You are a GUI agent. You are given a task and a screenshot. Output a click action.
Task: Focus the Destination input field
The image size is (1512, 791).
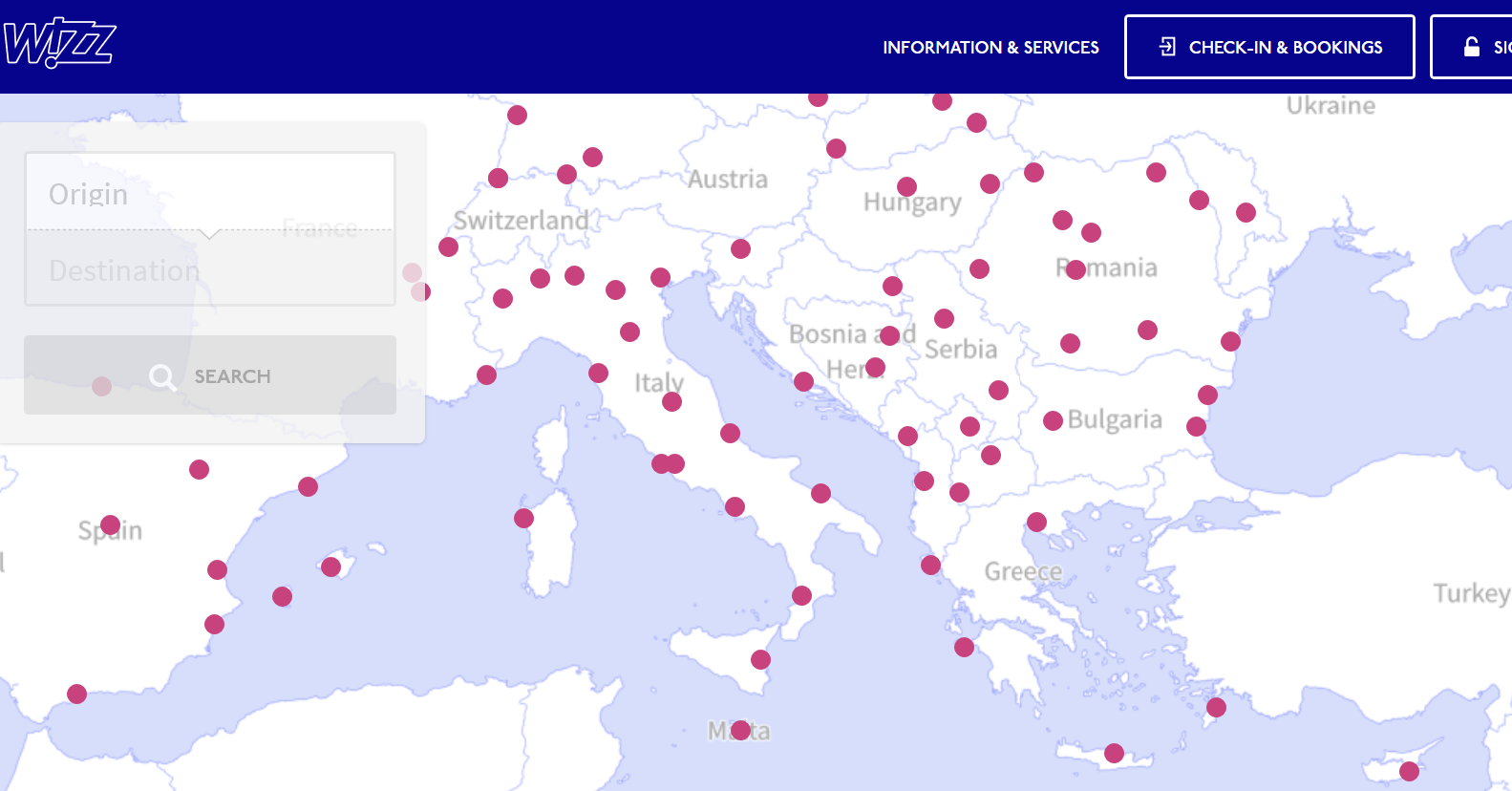pos(210,268)
